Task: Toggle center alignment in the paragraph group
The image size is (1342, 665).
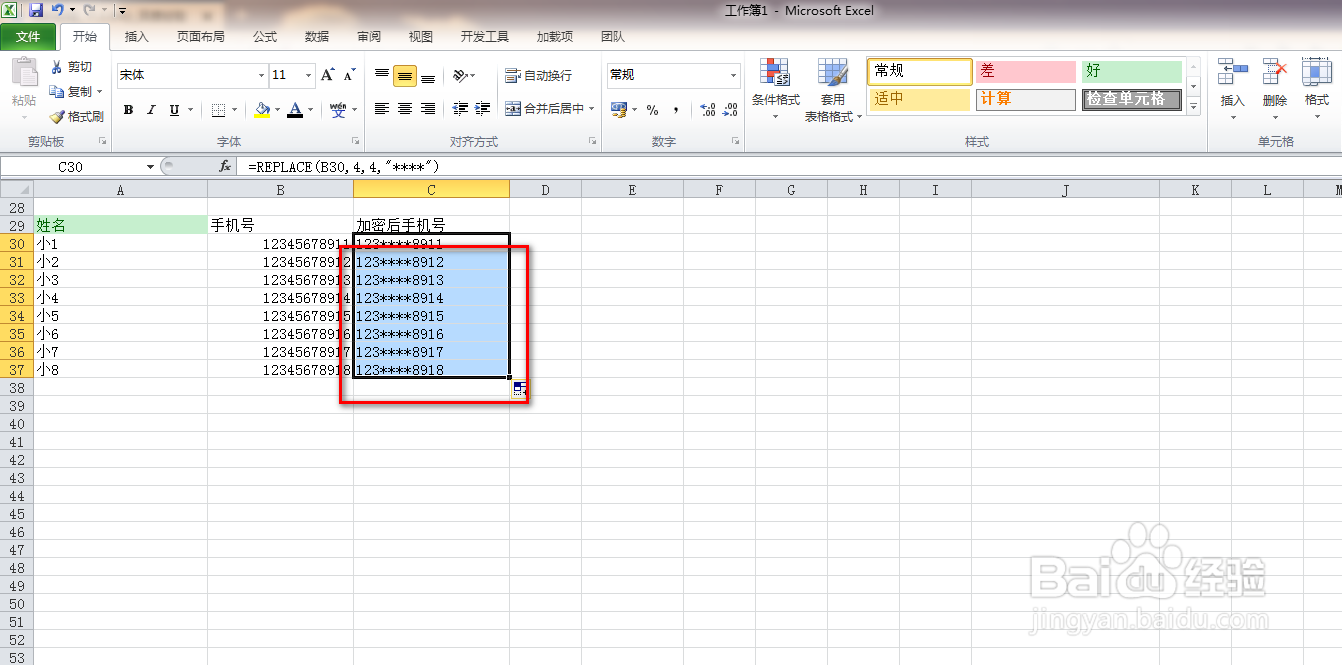Action: pos(403,109)
